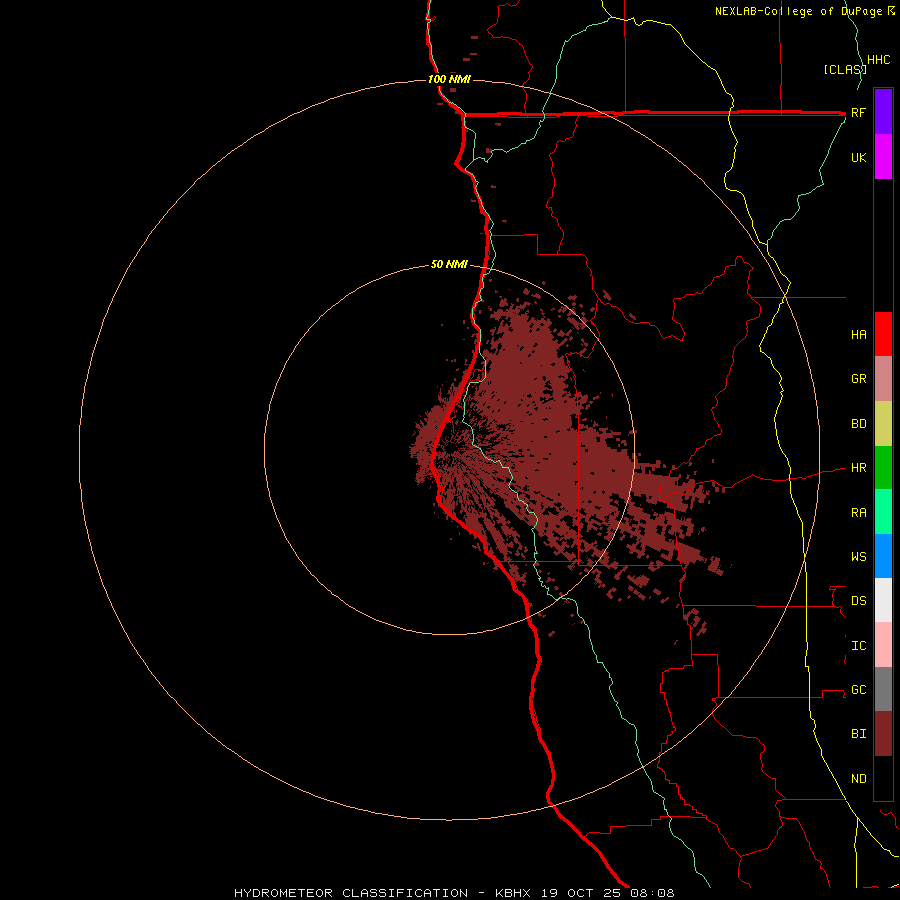Image resolution: width=900 pixels, height=900 pixels.
Task: Click the RA legend label
Action: pos(859,513)
